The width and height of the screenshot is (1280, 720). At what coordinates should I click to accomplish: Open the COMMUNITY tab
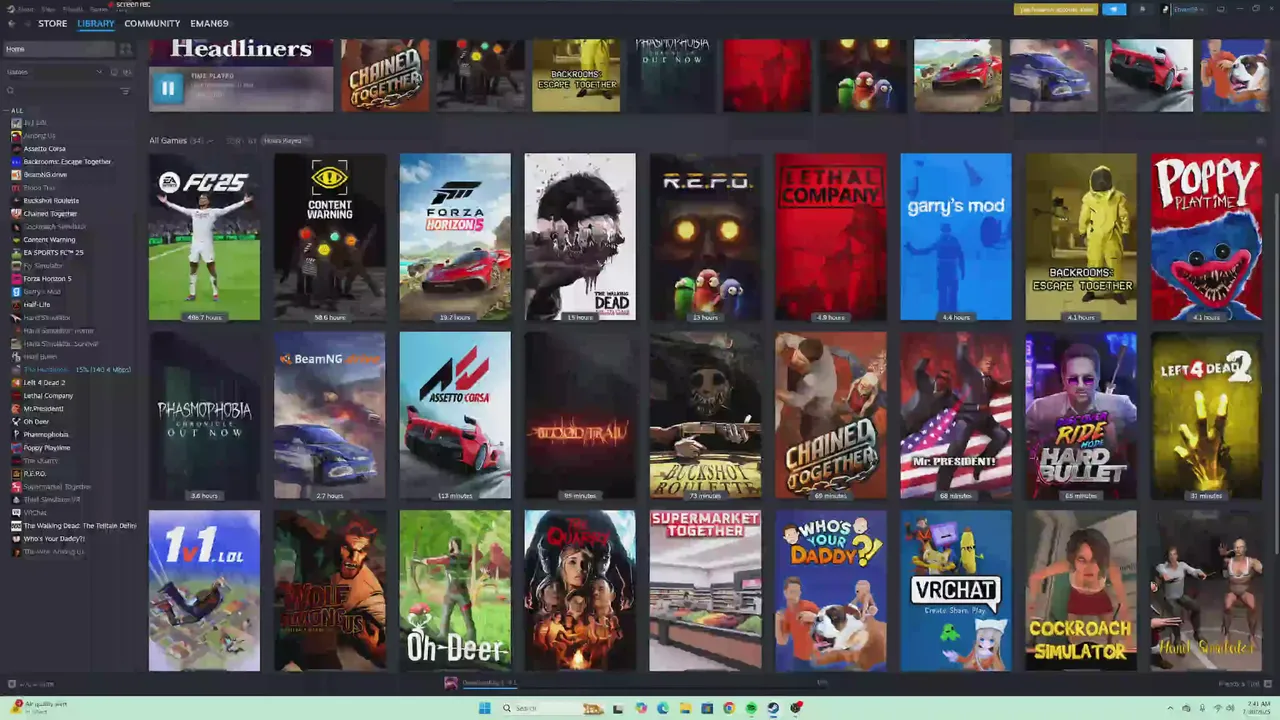tap(152, 23)
